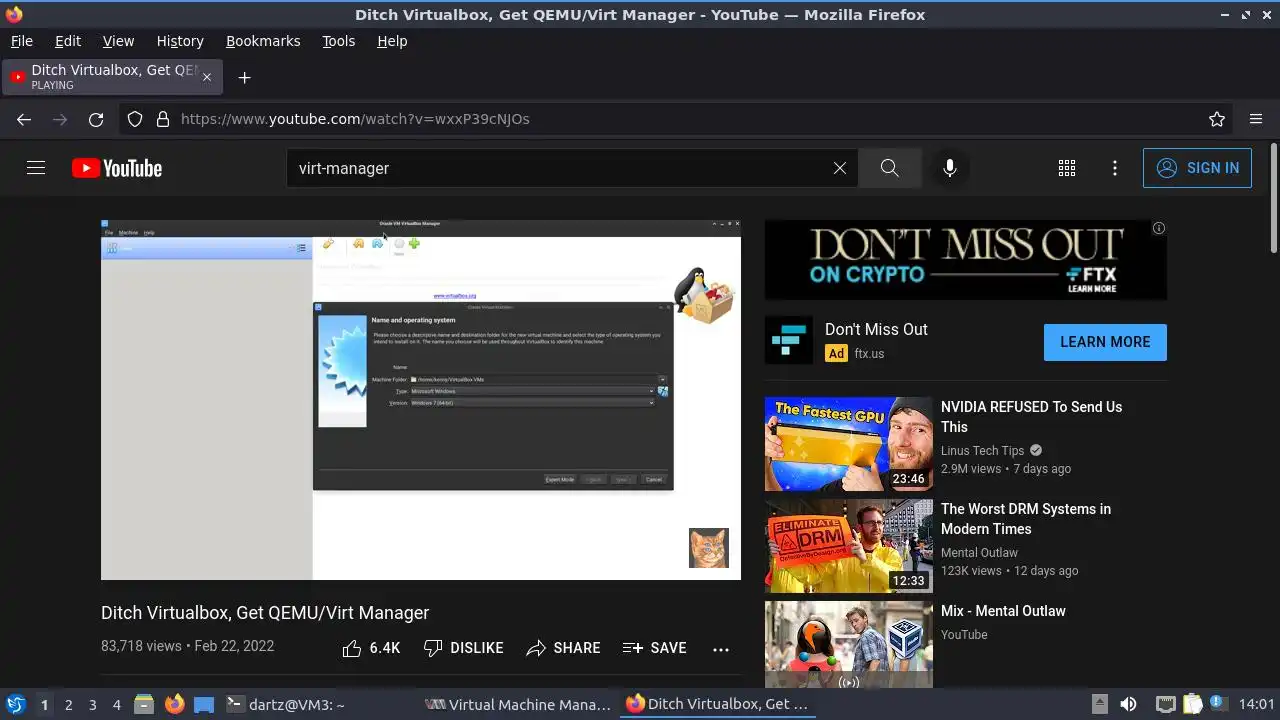Launch Firefox from taskbar launcher

174,704
